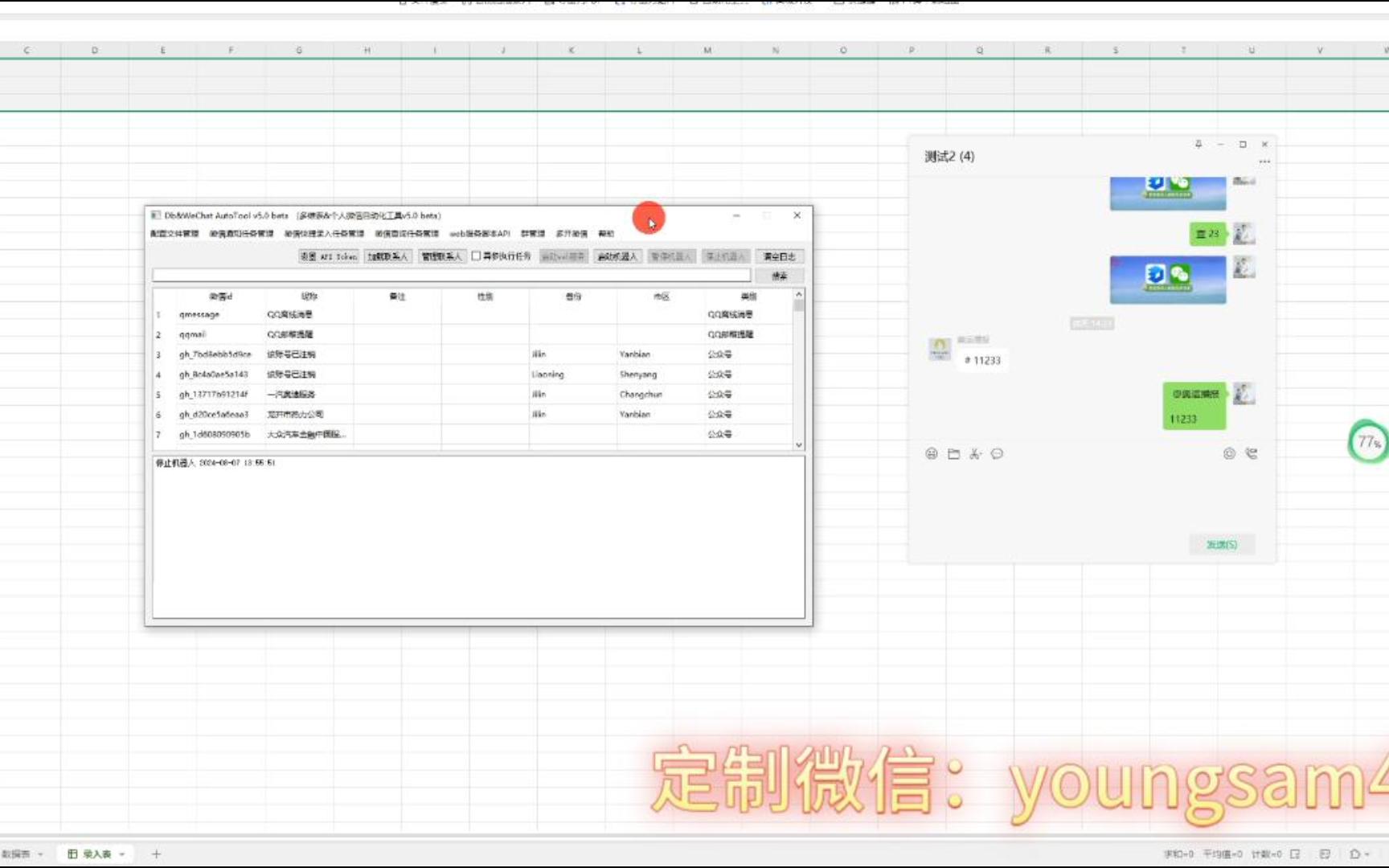Click the page layout icon in status bar
The image size is (1389, 868).
(1325, 854)
